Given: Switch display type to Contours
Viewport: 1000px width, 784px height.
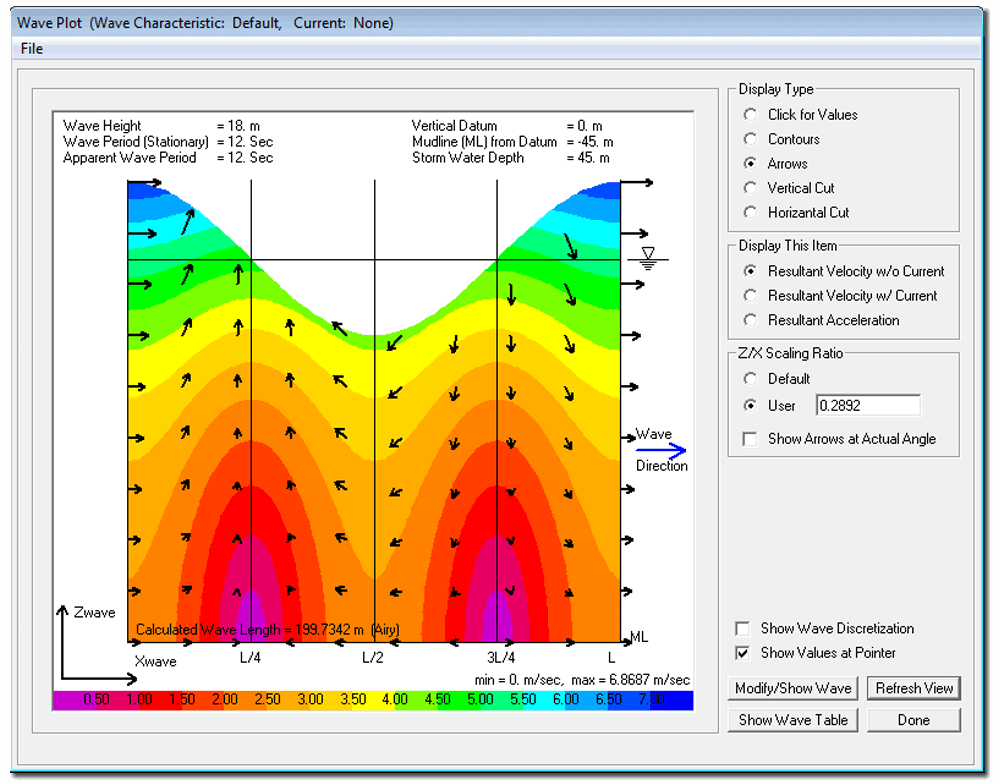Looking at the screenshot, I should [750, 139].
